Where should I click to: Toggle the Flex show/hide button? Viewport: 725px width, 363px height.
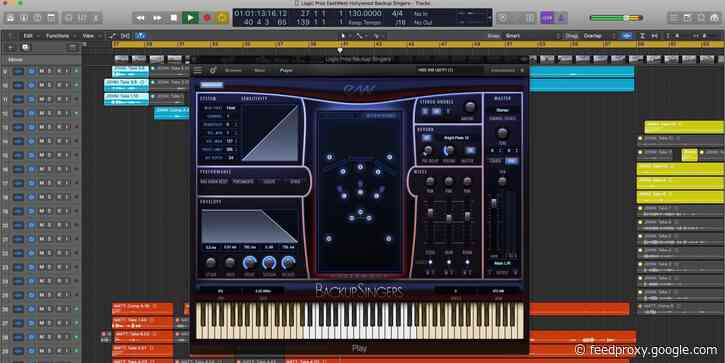(x=126, y=36)
